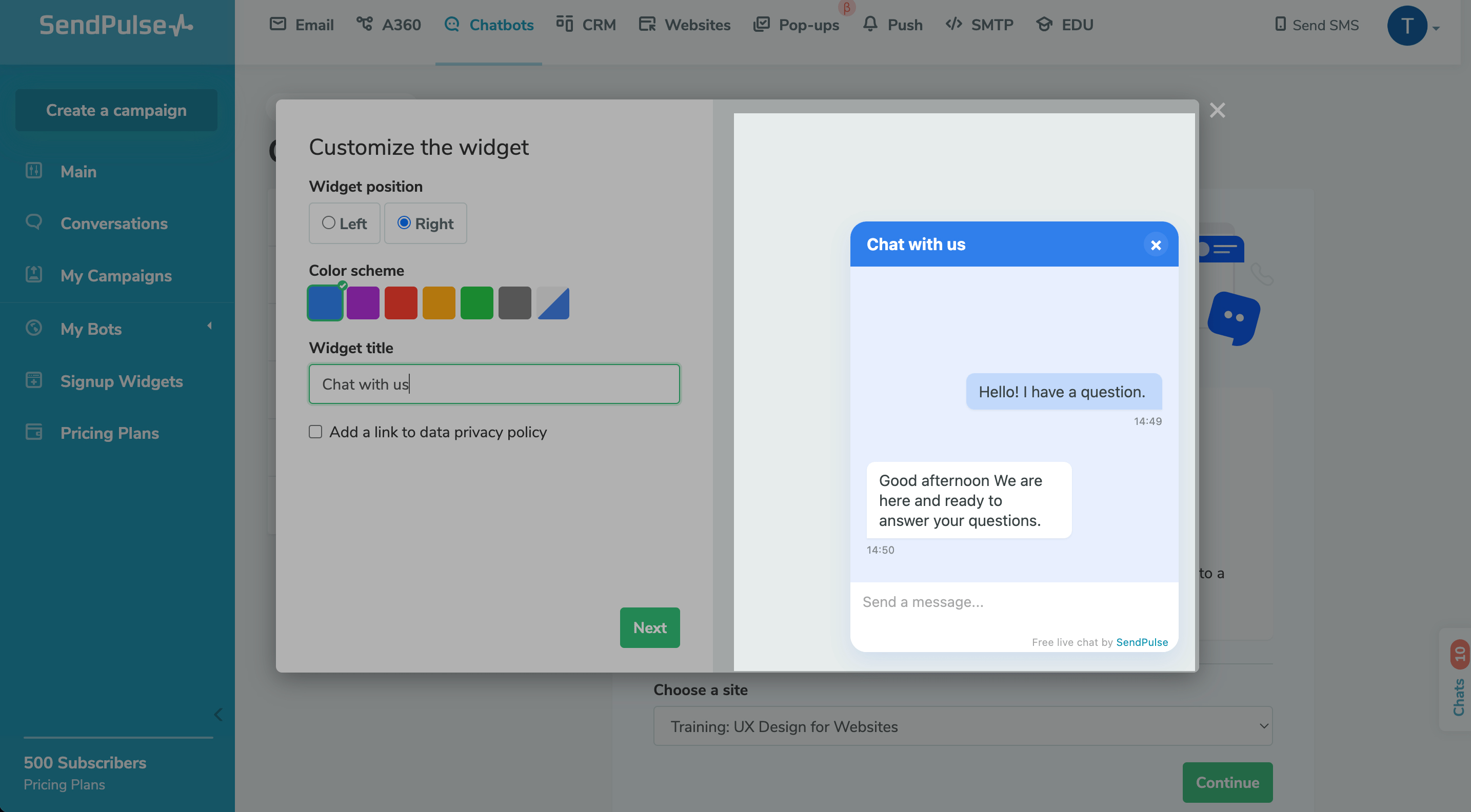Click the Push notifications bell icon
This screenshot has height=812, width=1471.
click(870, 24)
